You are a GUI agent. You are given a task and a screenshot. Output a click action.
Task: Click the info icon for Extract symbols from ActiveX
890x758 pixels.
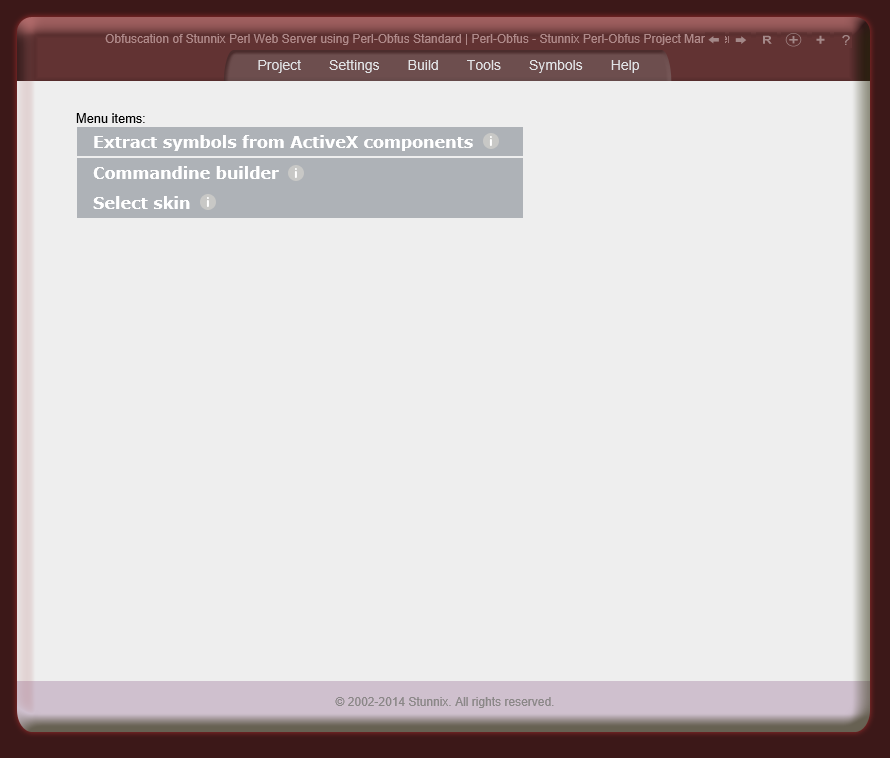(491, 142)
